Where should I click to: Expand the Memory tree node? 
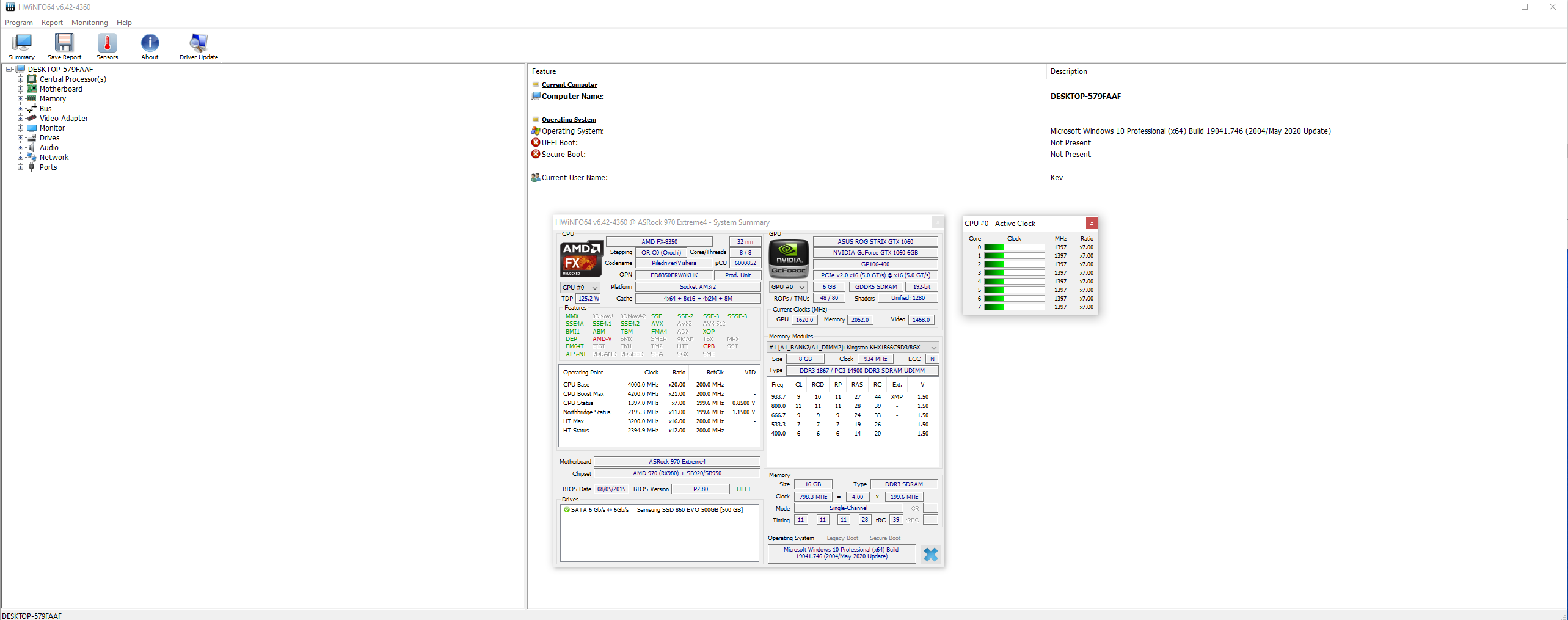coord(20,99)
